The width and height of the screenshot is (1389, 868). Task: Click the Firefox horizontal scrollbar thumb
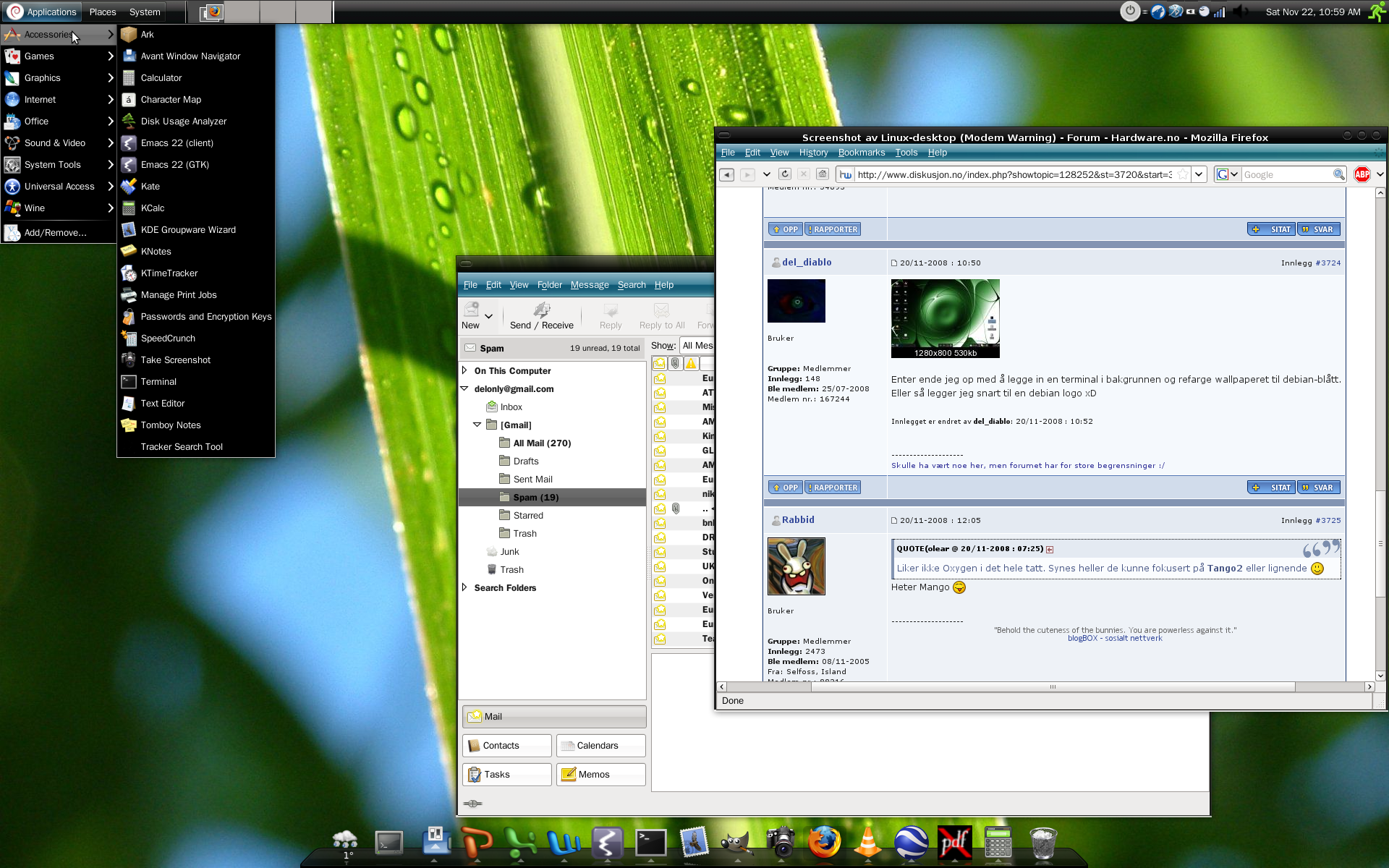(x=1053, y=686)
